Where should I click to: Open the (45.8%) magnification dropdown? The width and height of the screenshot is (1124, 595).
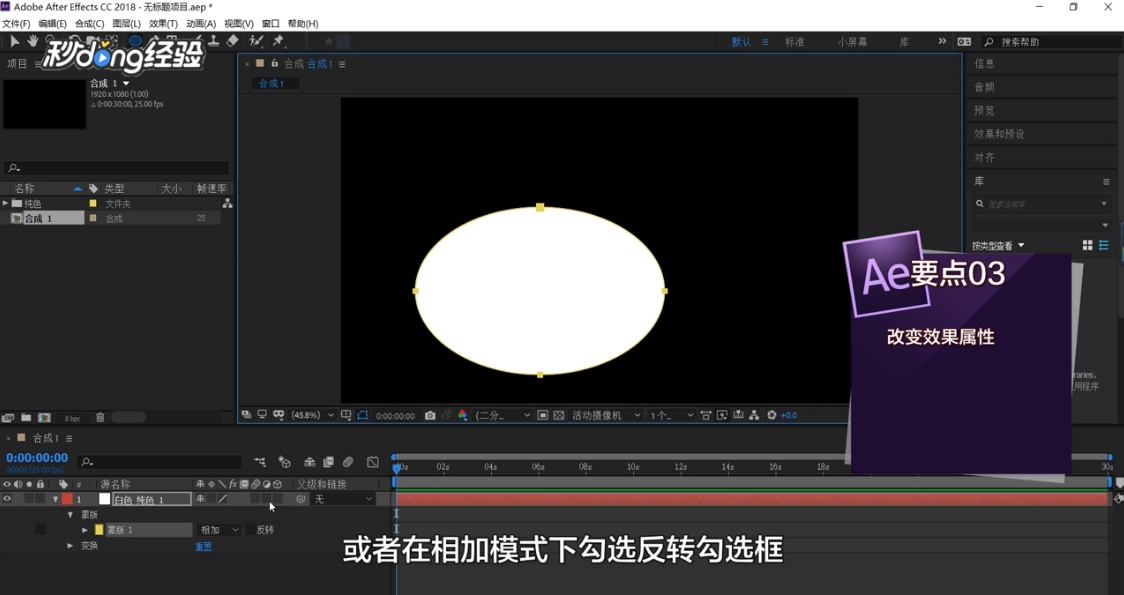point(312,415)
